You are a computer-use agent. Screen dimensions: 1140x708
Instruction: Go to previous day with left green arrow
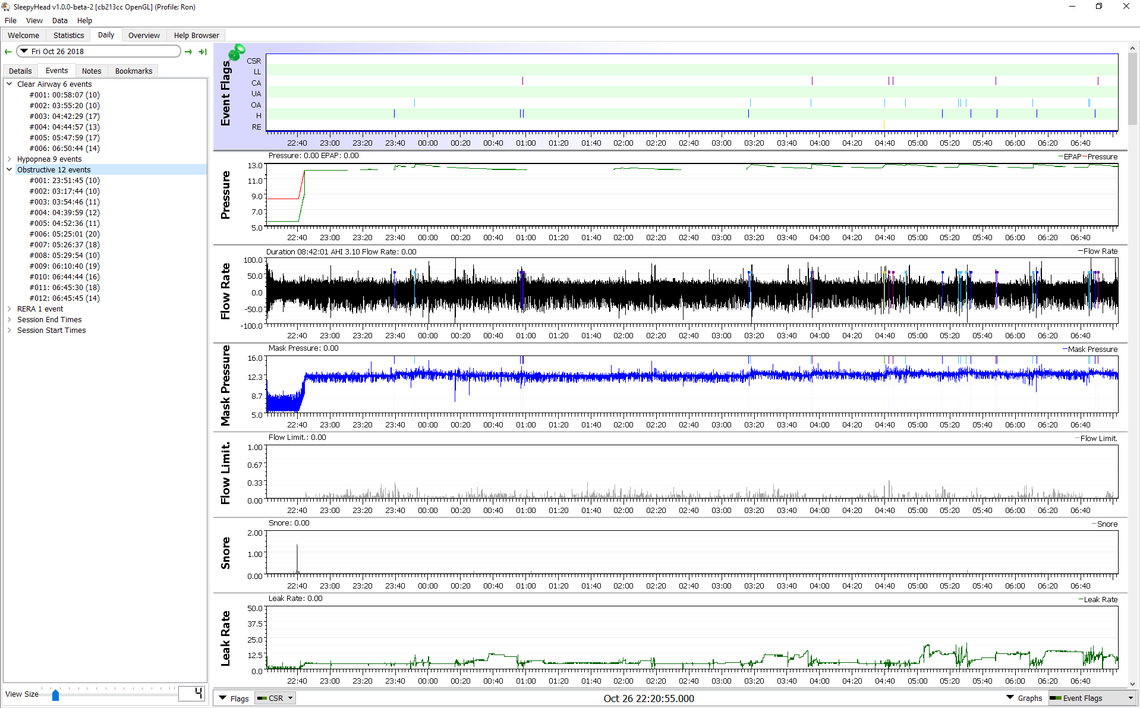[8, 52]
